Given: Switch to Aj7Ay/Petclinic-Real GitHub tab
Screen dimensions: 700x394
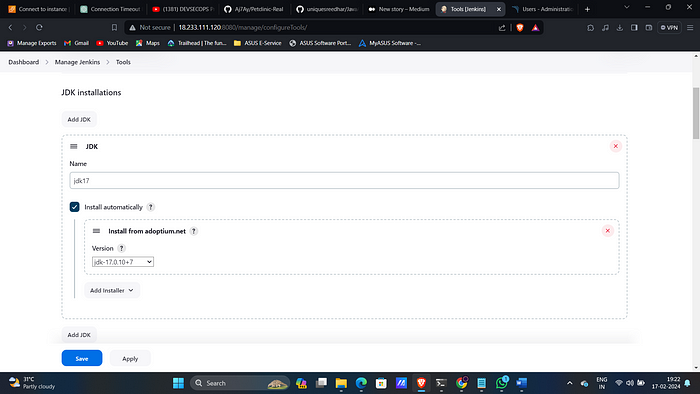Looking at the screenshot, I should pos(255,9).
